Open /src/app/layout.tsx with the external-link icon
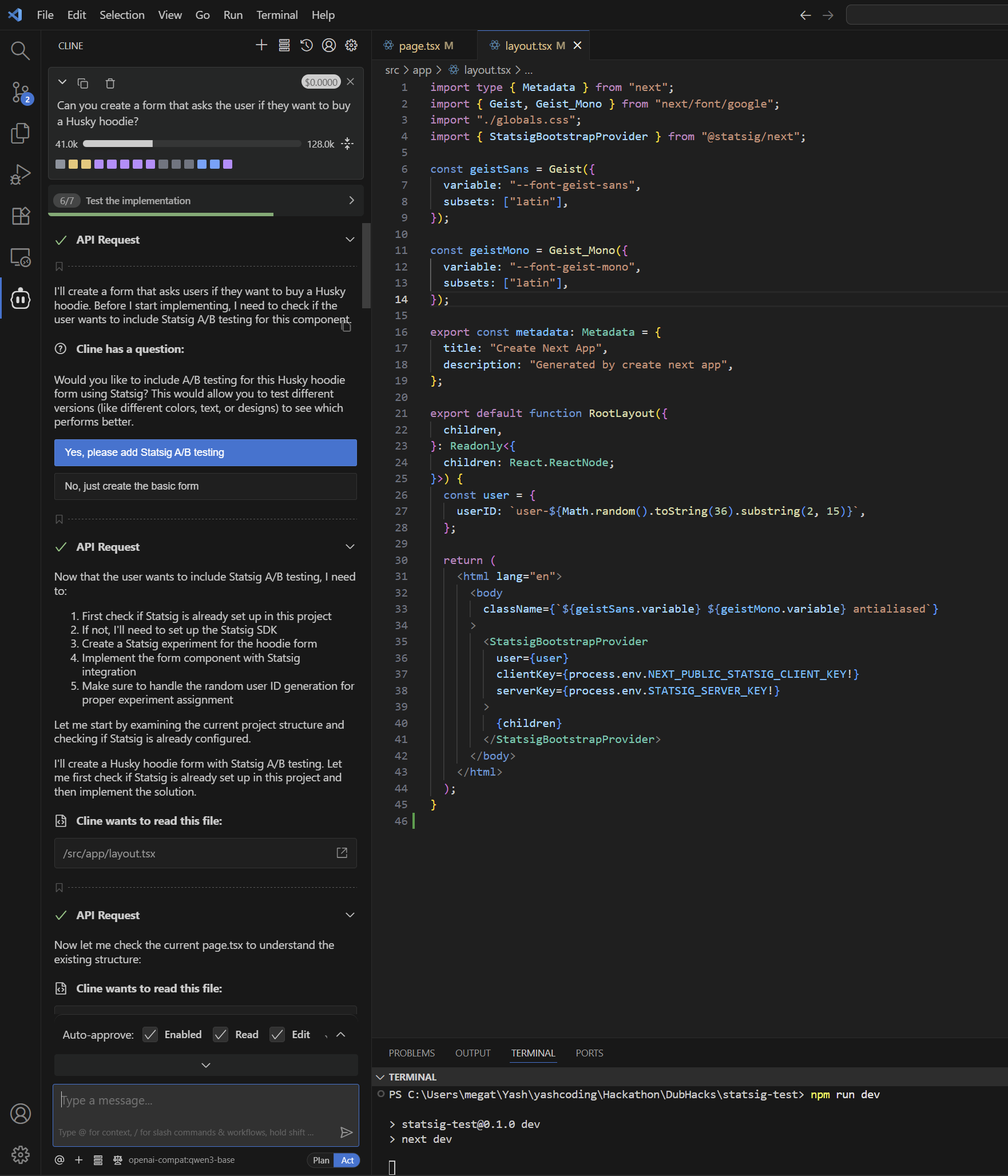This screenshot has height=1176, width=1008. [342, 853]
